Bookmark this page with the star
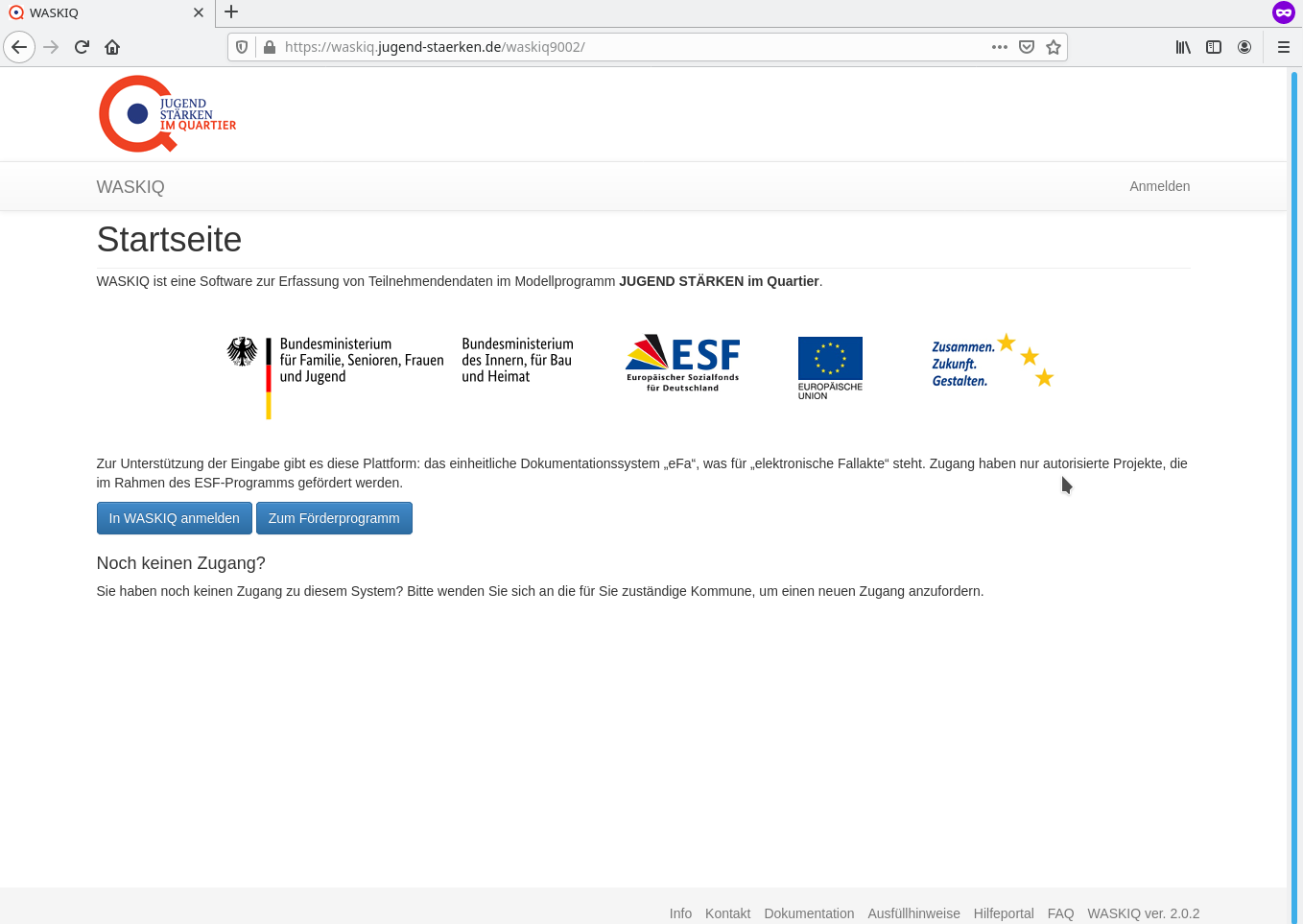The width and height of the screenshot is (1303, 924). coord(1053,47)
